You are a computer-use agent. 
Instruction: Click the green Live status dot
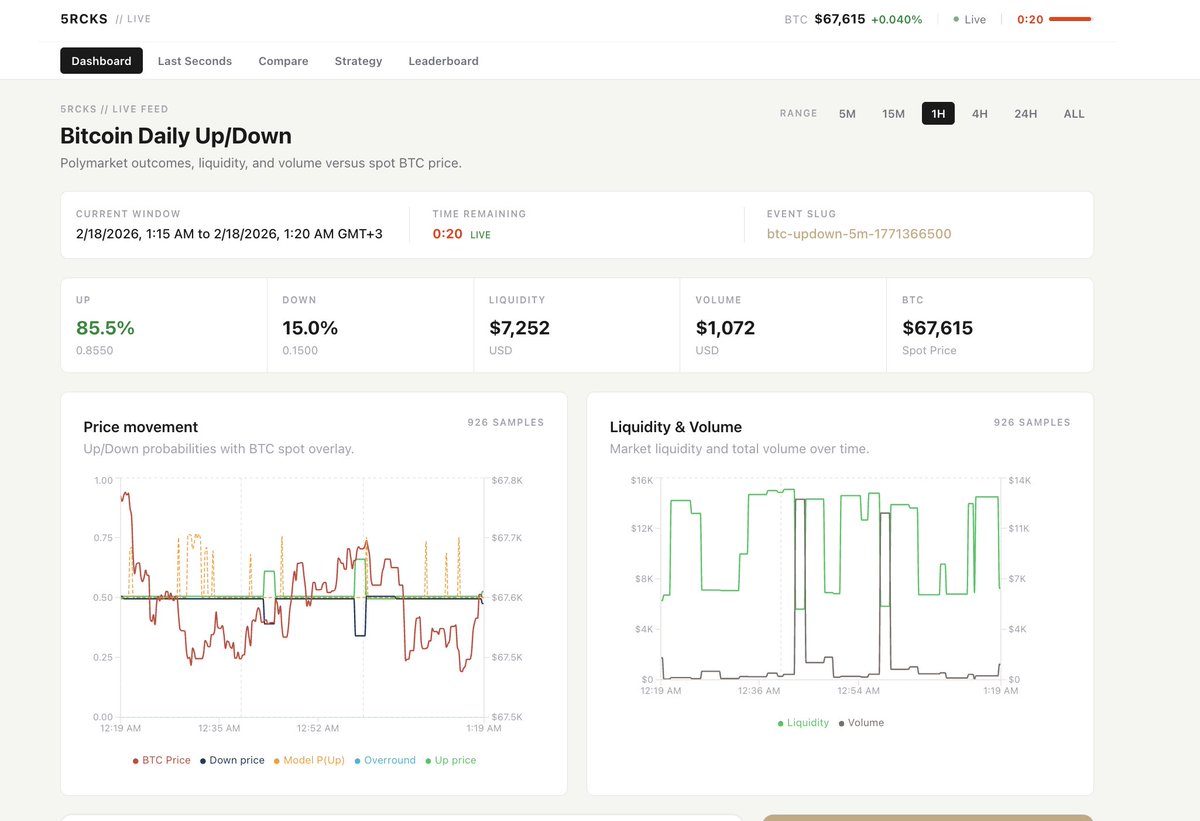[x=956, y=19]
